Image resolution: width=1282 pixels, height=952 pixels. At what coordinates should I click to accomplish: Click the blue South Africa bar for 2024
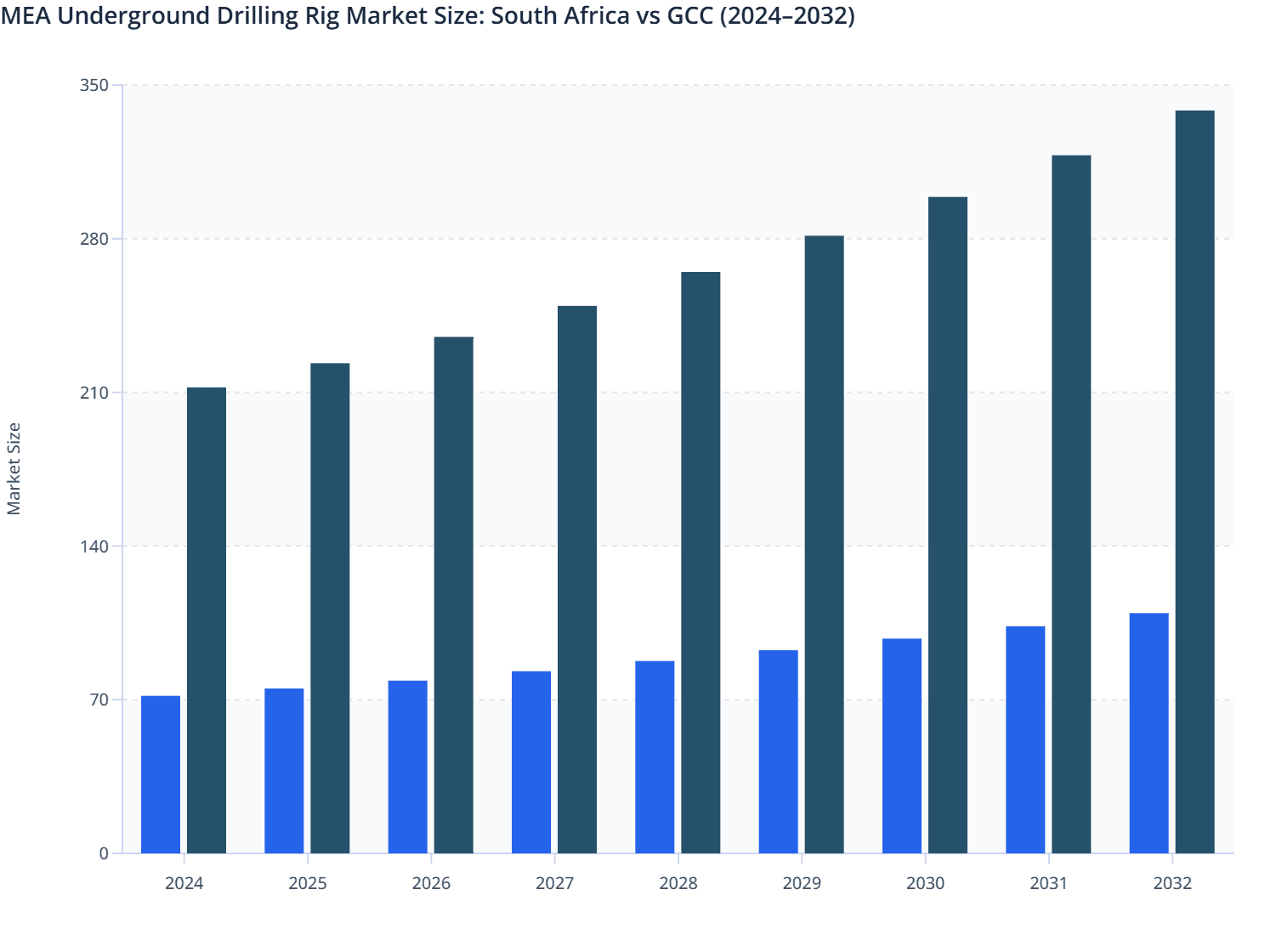(x=160, y=773)
